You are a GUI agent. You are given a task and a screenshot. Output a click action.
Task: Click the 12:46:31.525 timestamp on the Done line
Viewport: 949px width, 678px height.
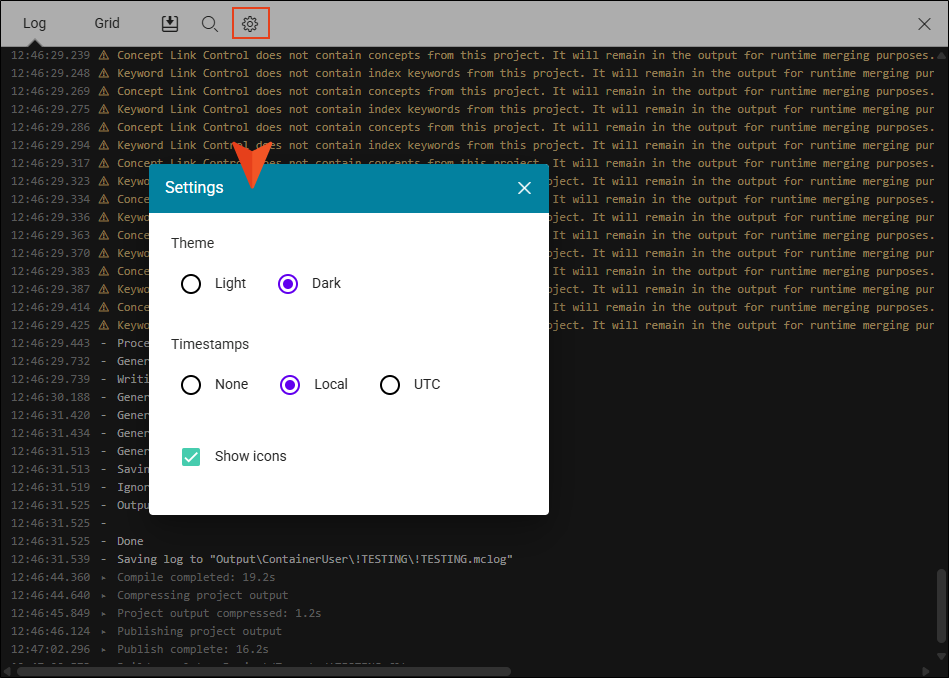coord(50,541)
